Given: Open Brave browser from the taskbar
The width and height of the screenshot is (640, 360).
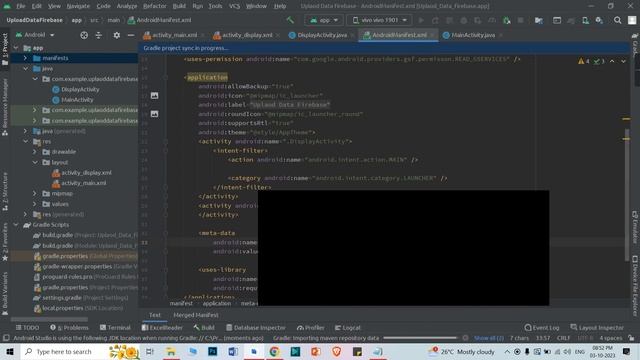Looking at the screenshot, I should pyautogui.click(x=336, y=351).
